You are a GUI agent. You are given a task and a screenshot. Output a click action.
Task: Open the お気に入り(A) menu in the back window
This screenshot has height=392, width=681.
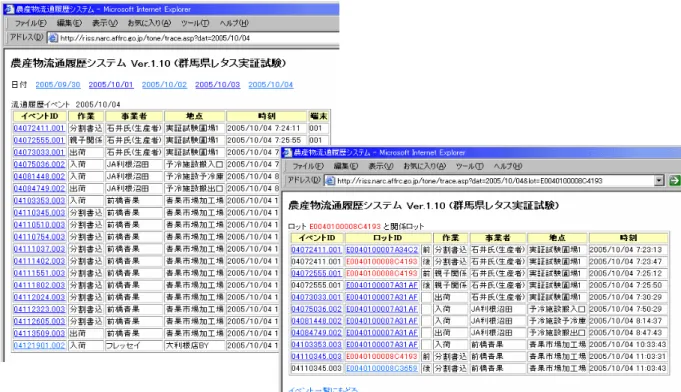point(149,23)
